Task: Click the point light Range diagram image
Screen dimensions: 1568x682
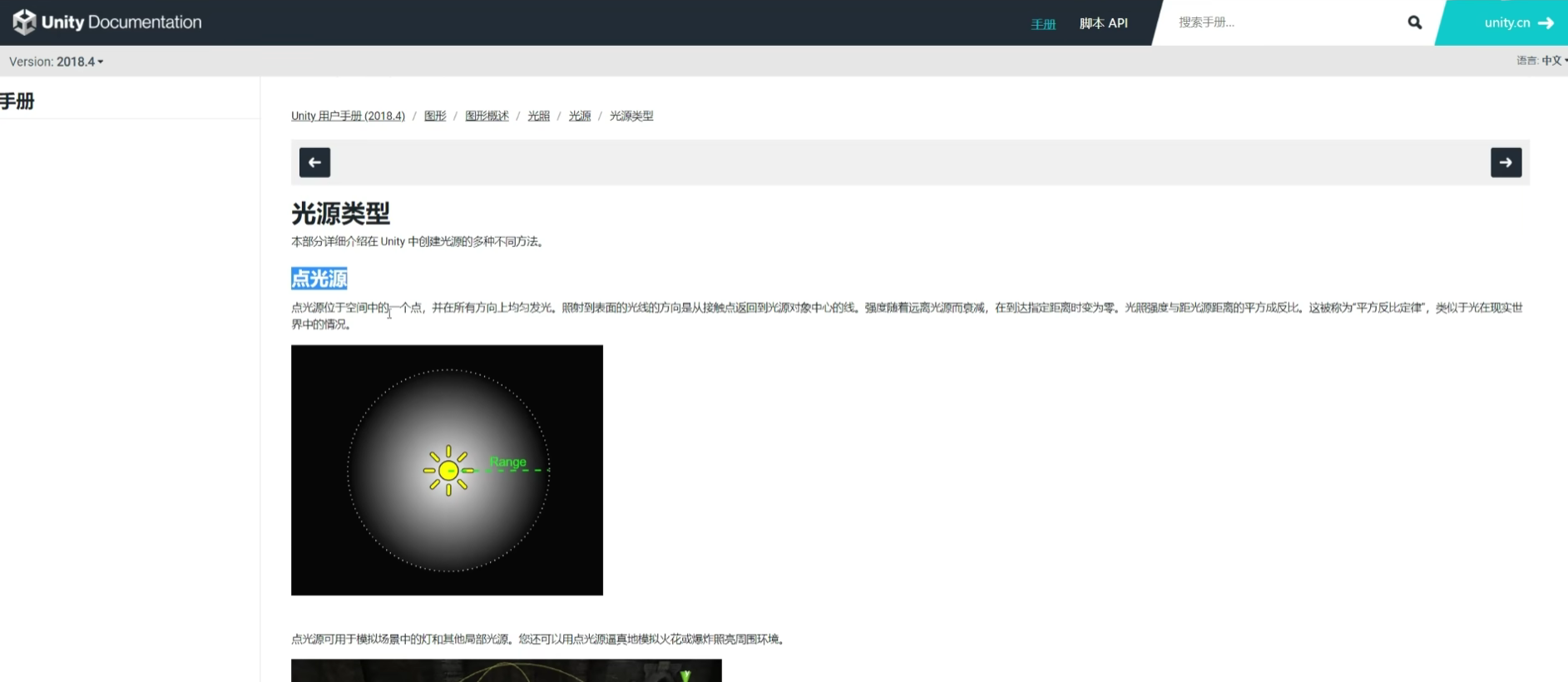Action: pyautogui.click(x=447, y=470)
